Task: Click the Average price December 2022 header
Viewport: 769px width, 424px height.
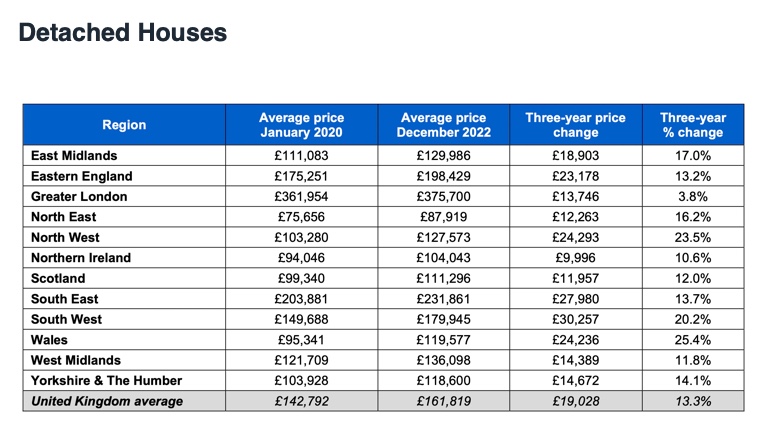Action: 444,125
